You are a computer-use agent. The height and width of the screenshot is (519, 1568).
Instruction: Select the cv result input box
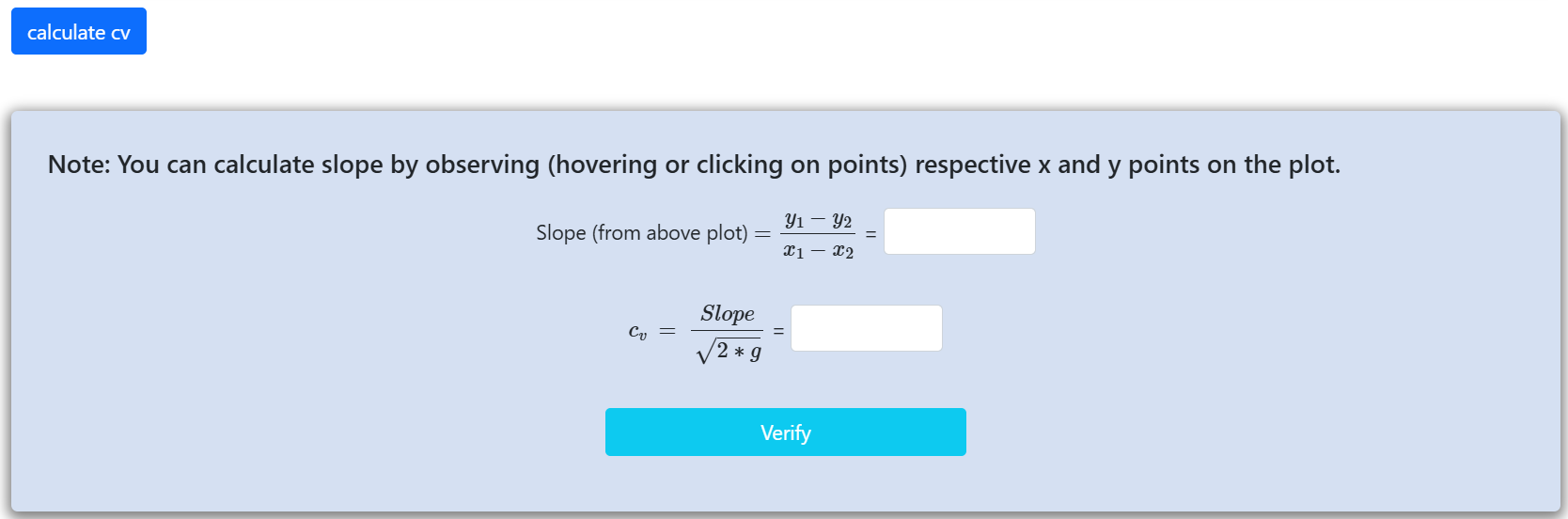pyautogui.click(x=866, y=328)
